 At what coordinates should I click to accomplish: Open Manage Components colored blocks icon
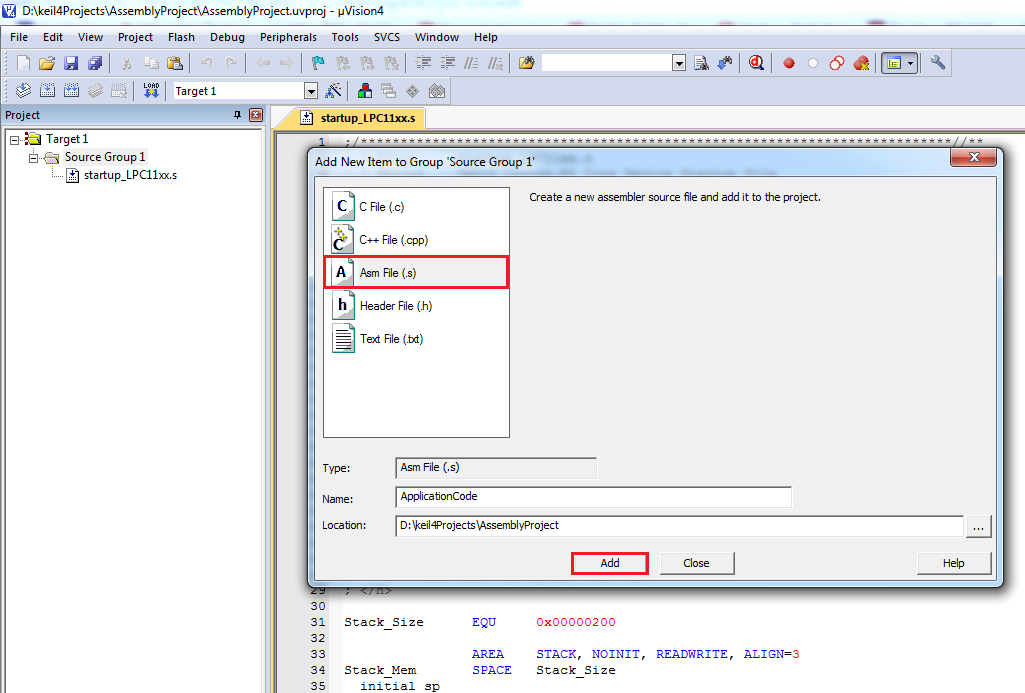365,91
